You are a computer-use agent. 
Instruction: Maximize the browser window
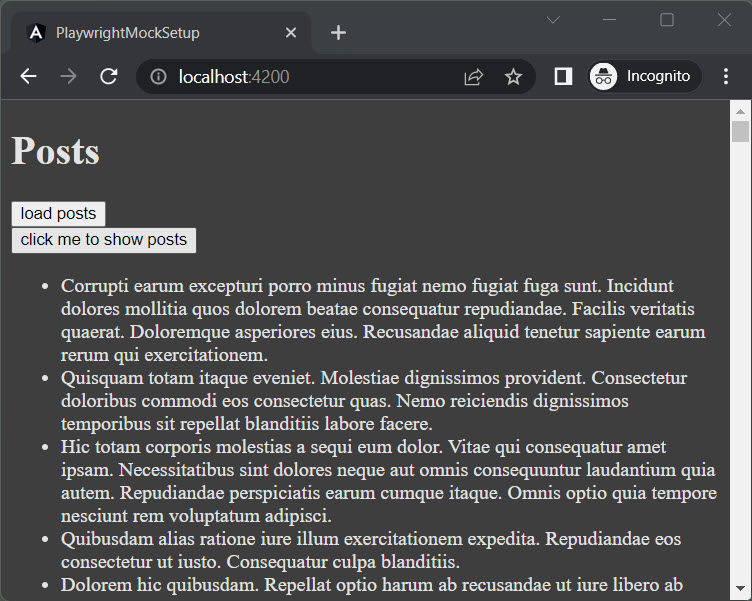tap(667, 20)
